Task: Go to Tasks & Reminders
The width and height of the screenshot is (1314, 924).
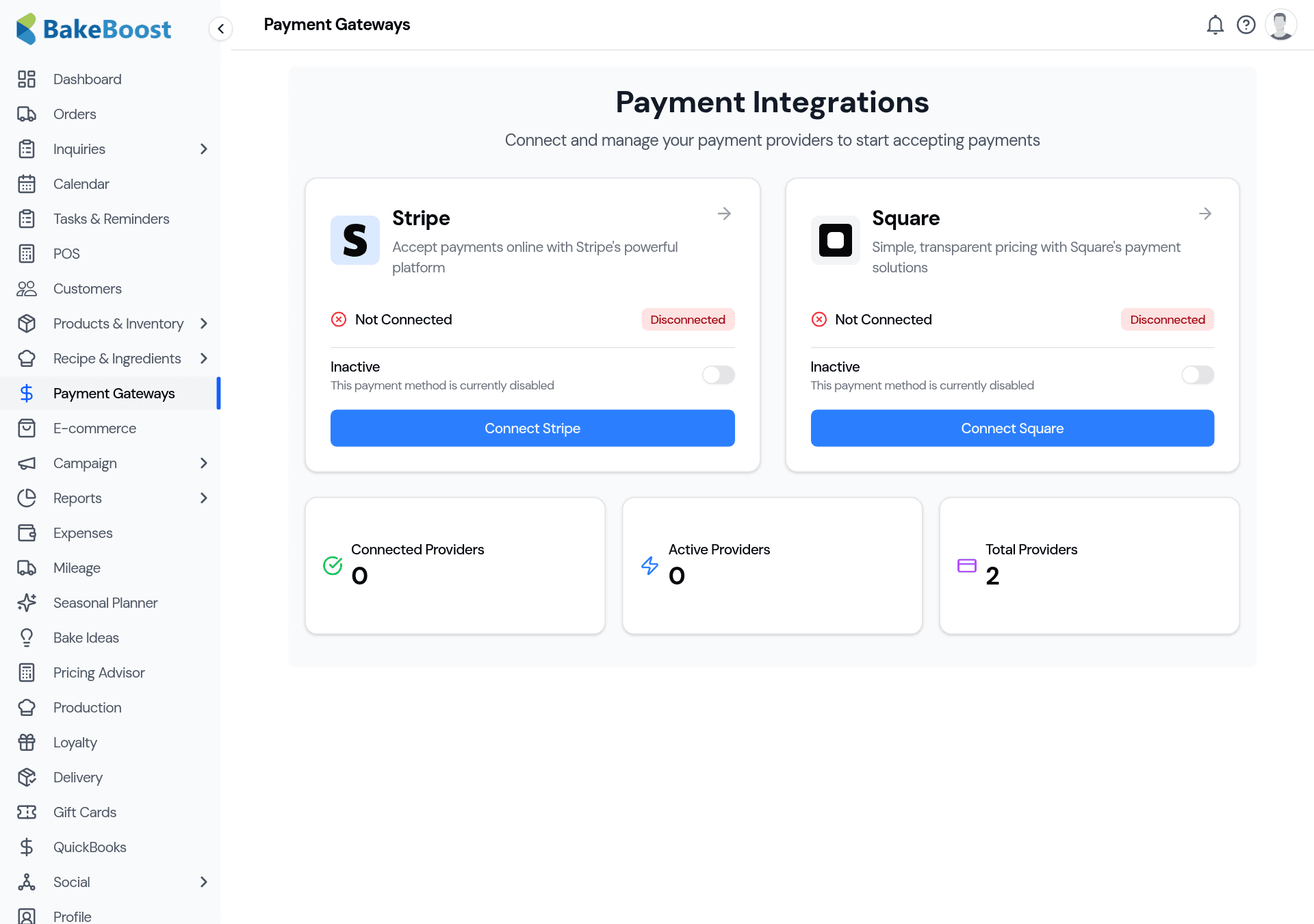Action: click(111, 219)
